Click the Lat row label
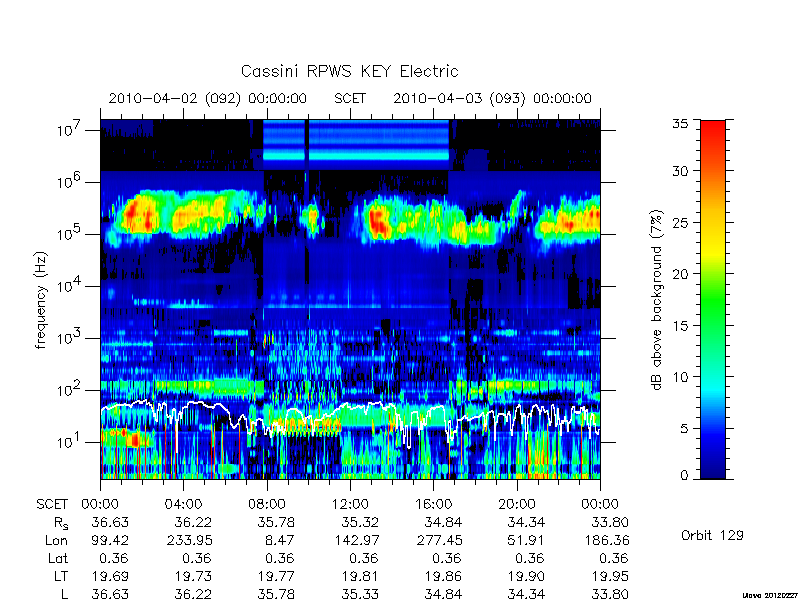 click(x=58, y=558)
